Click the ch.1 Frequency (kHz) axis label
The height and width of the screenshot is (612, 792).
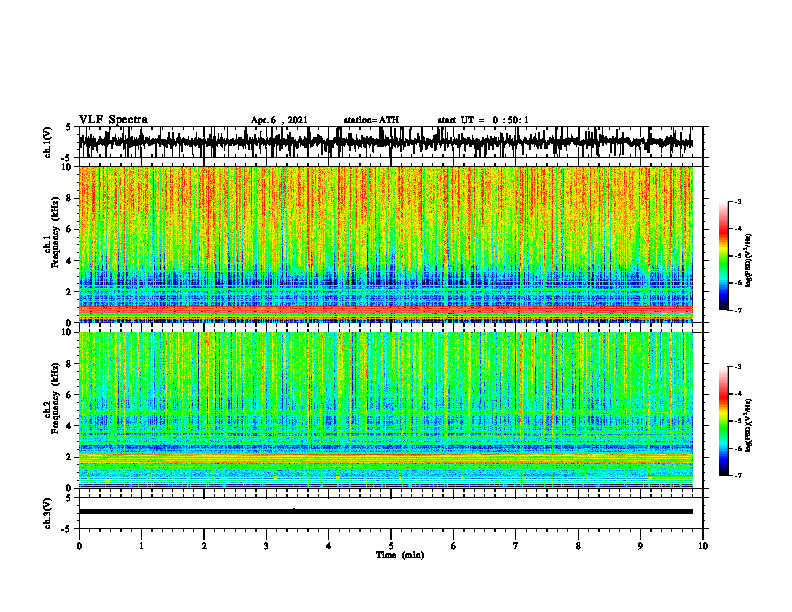(x=52, y=231)
